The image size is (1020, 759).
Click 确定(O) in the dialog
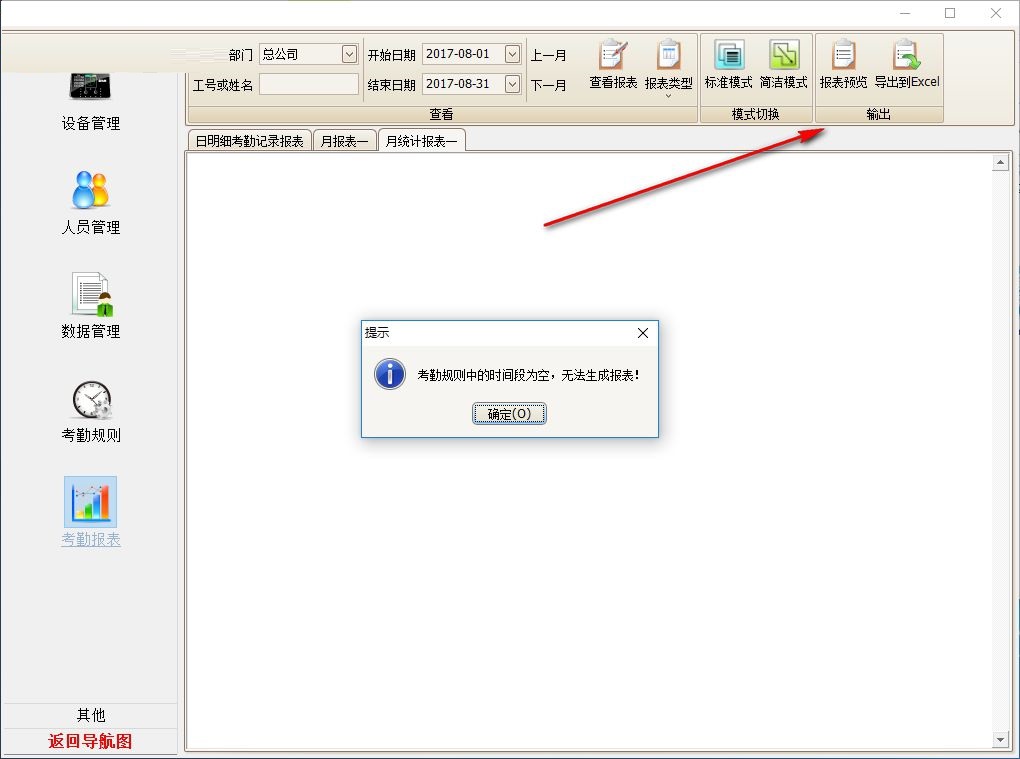click(509, 414)
